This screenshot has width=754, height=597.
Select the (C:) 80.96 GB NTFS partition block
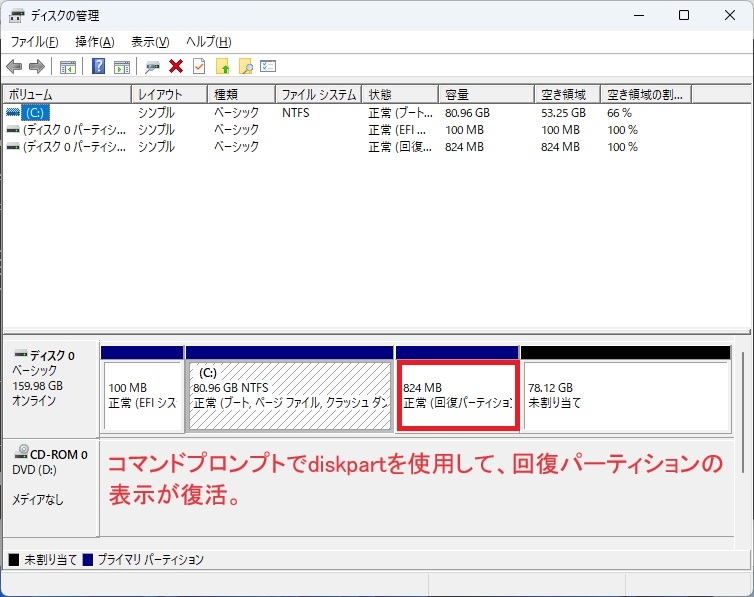pos(289,388)
